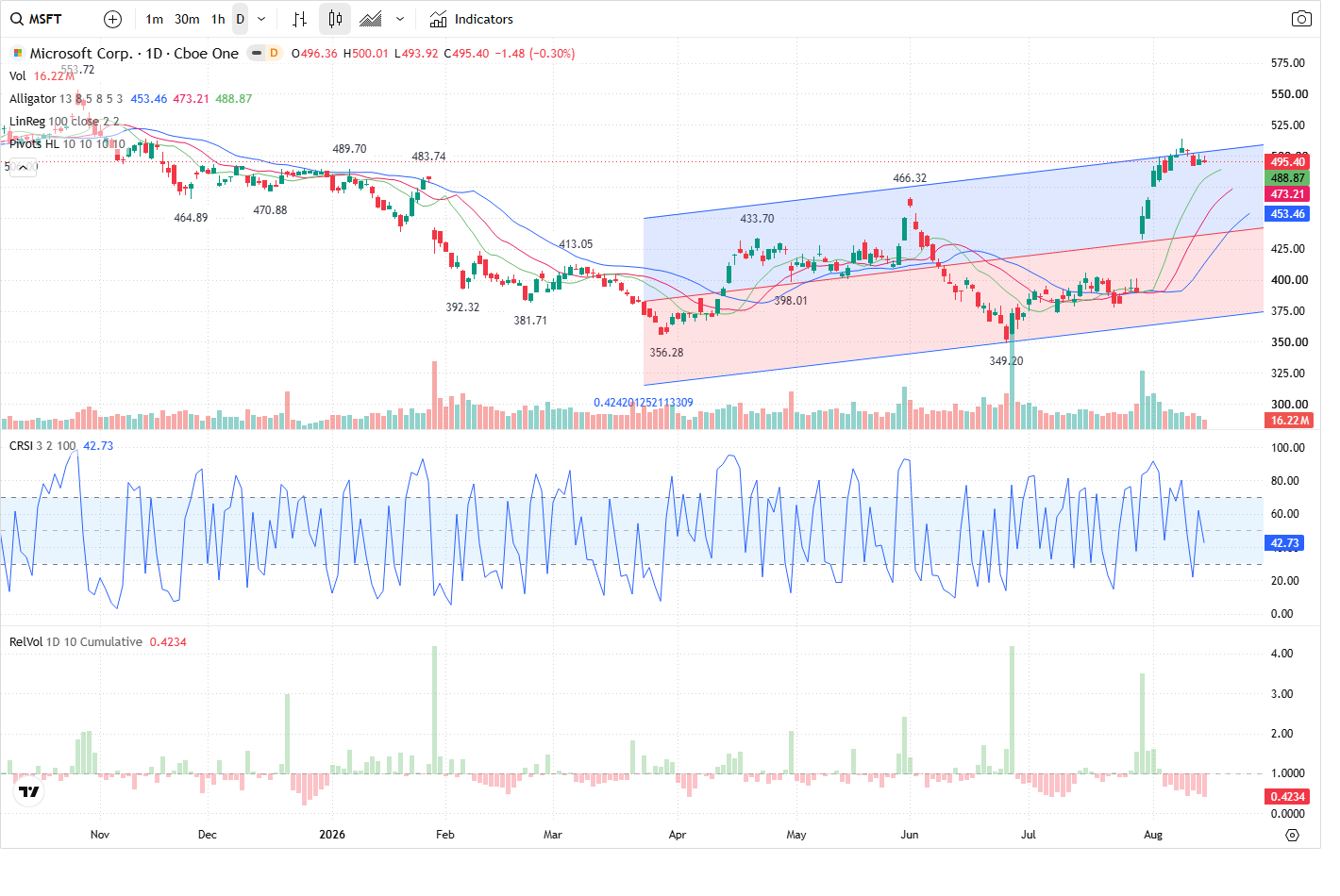Click the pink 473.21 price scale label

1287,194
